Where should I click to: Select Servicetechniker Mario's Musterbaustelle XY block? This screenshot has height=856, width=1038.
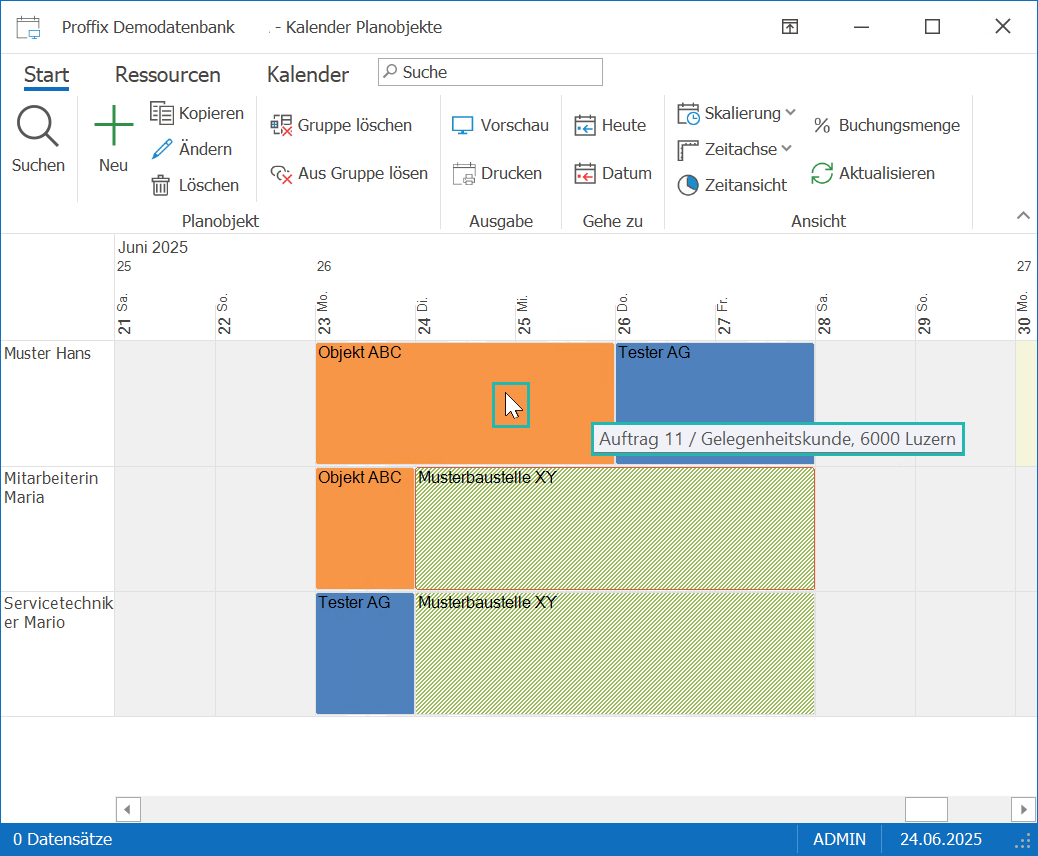(x=615, y=653)
